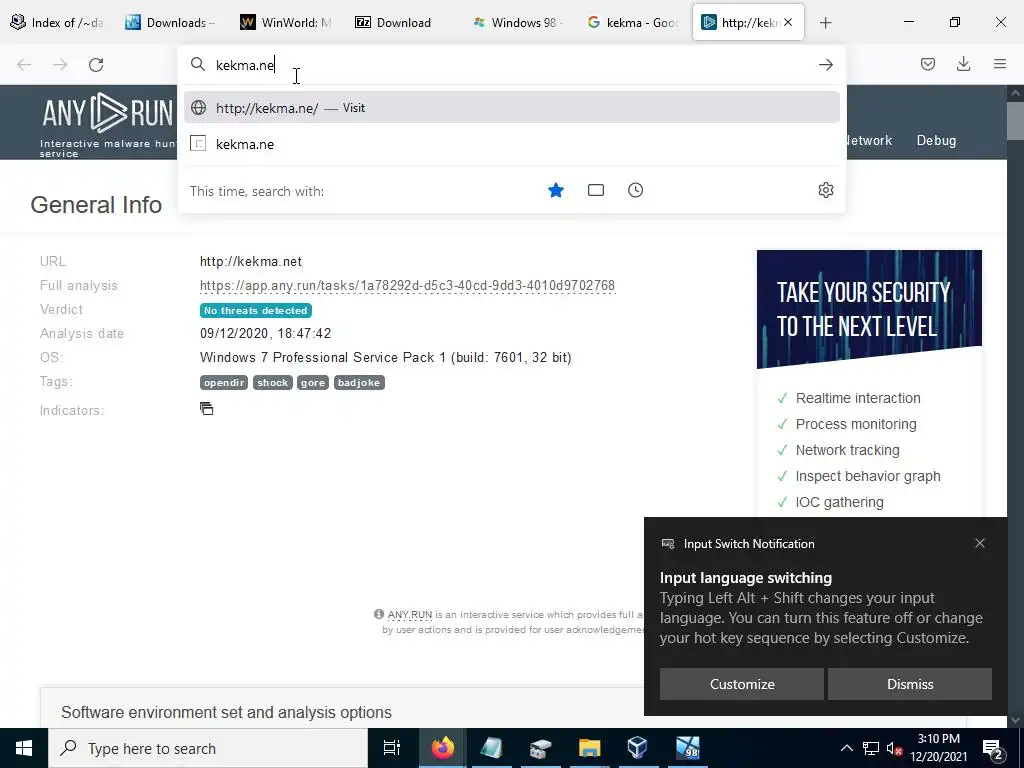1024x768 pixels.
Task: Open the Firefox application menu
Action: click(1000, 64)
